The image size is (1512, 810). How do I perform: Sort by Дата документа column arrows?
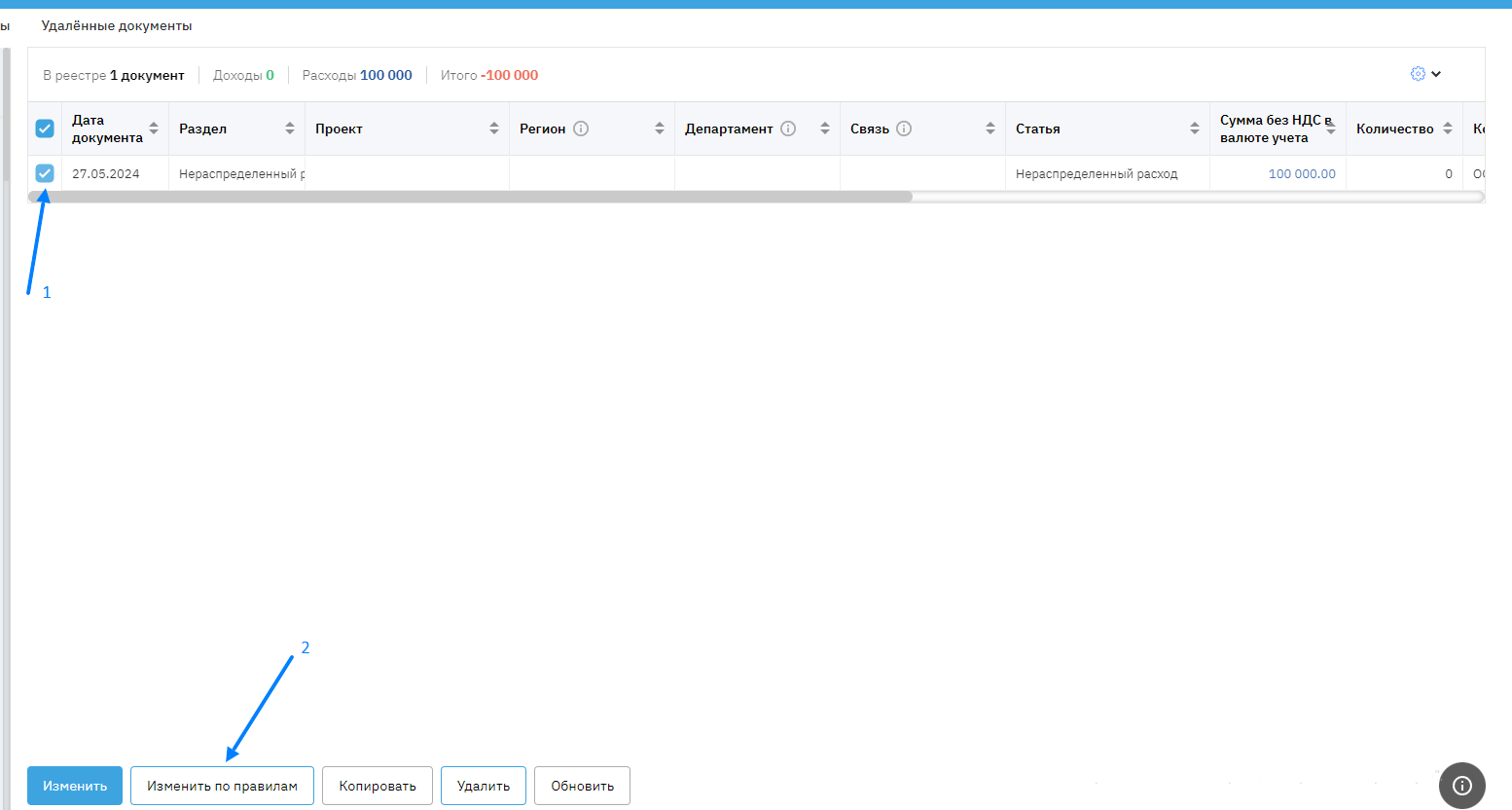154,129
